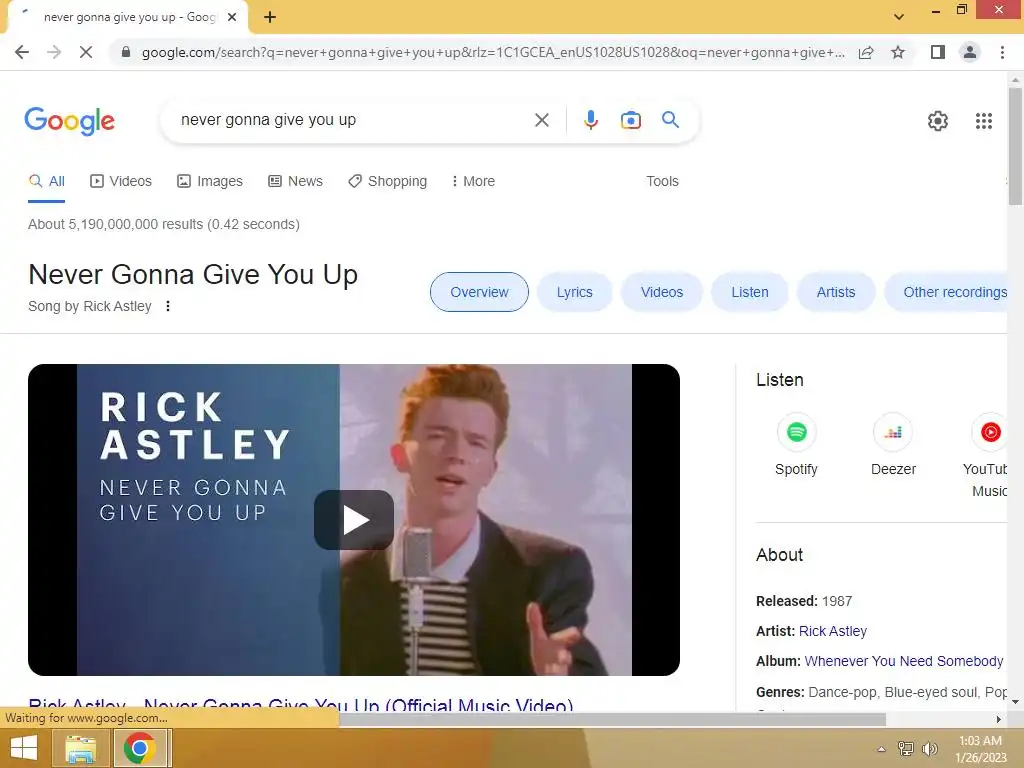This screenshot has height=768, width=1024.
Task: Click the share page icon in address bar
Action: click(866, 52)
